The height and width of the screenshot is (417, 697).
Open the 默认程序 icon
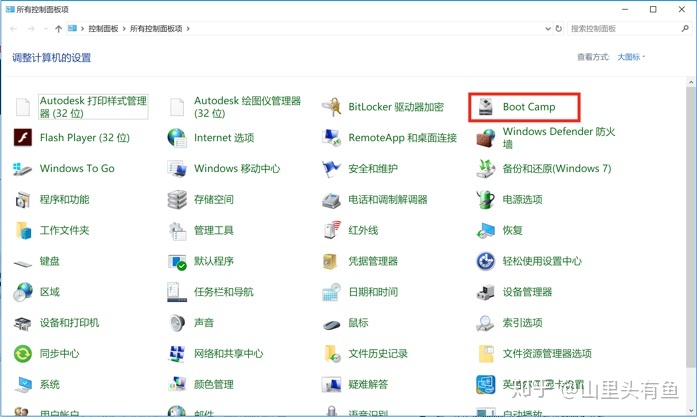click(177, 261)
